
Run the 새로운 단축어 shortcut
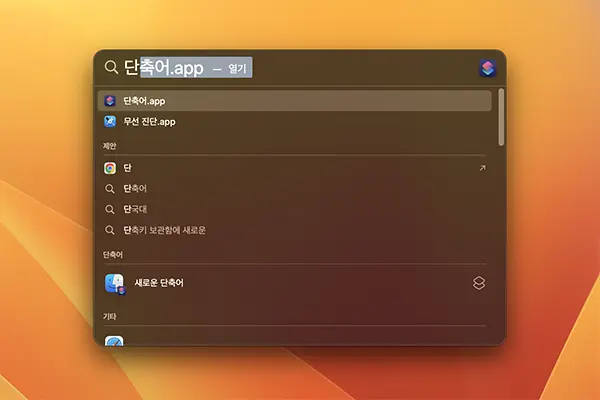tap(295, 283)
